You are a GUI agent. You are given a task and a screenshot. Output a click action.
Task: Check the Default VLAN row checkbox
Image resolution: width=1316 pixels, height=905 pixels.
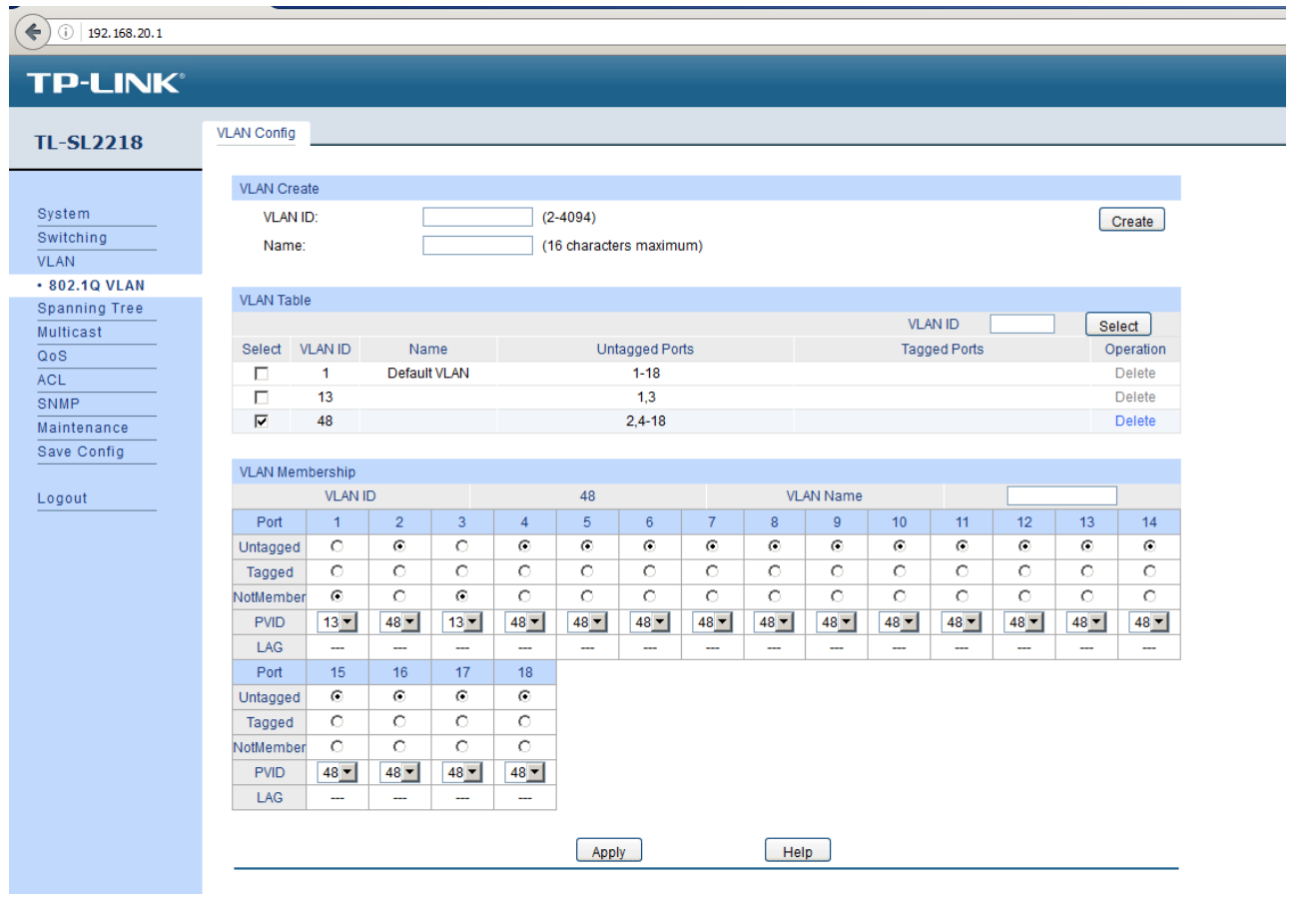262,374
